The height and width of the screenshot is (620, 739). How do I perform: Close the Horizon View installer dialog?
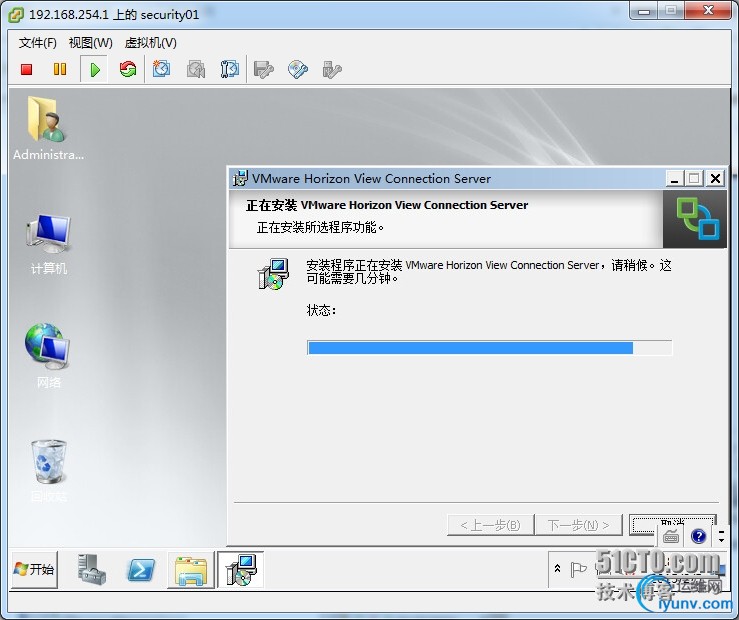tap(715, 179)
